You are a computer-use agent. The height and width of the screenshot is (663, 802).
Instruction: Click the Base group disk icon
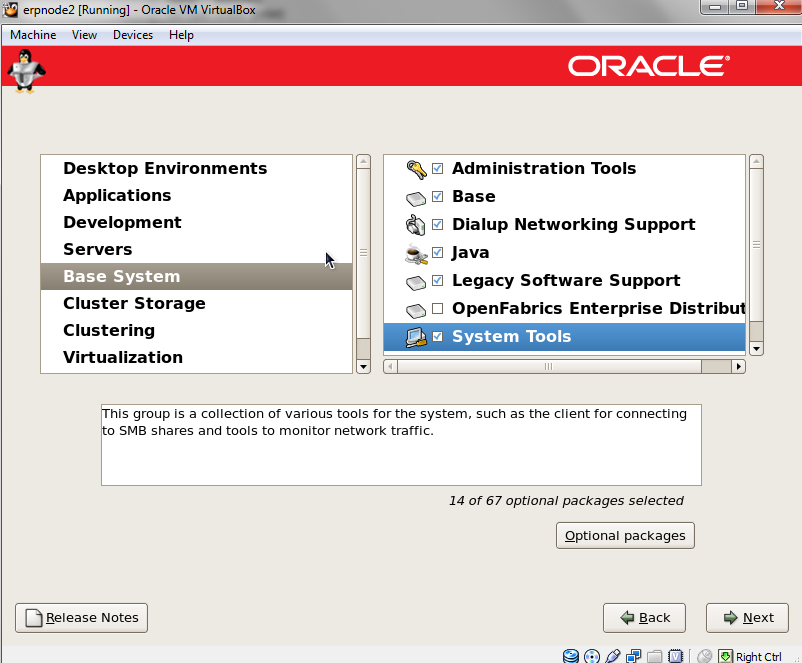(416, 198)
